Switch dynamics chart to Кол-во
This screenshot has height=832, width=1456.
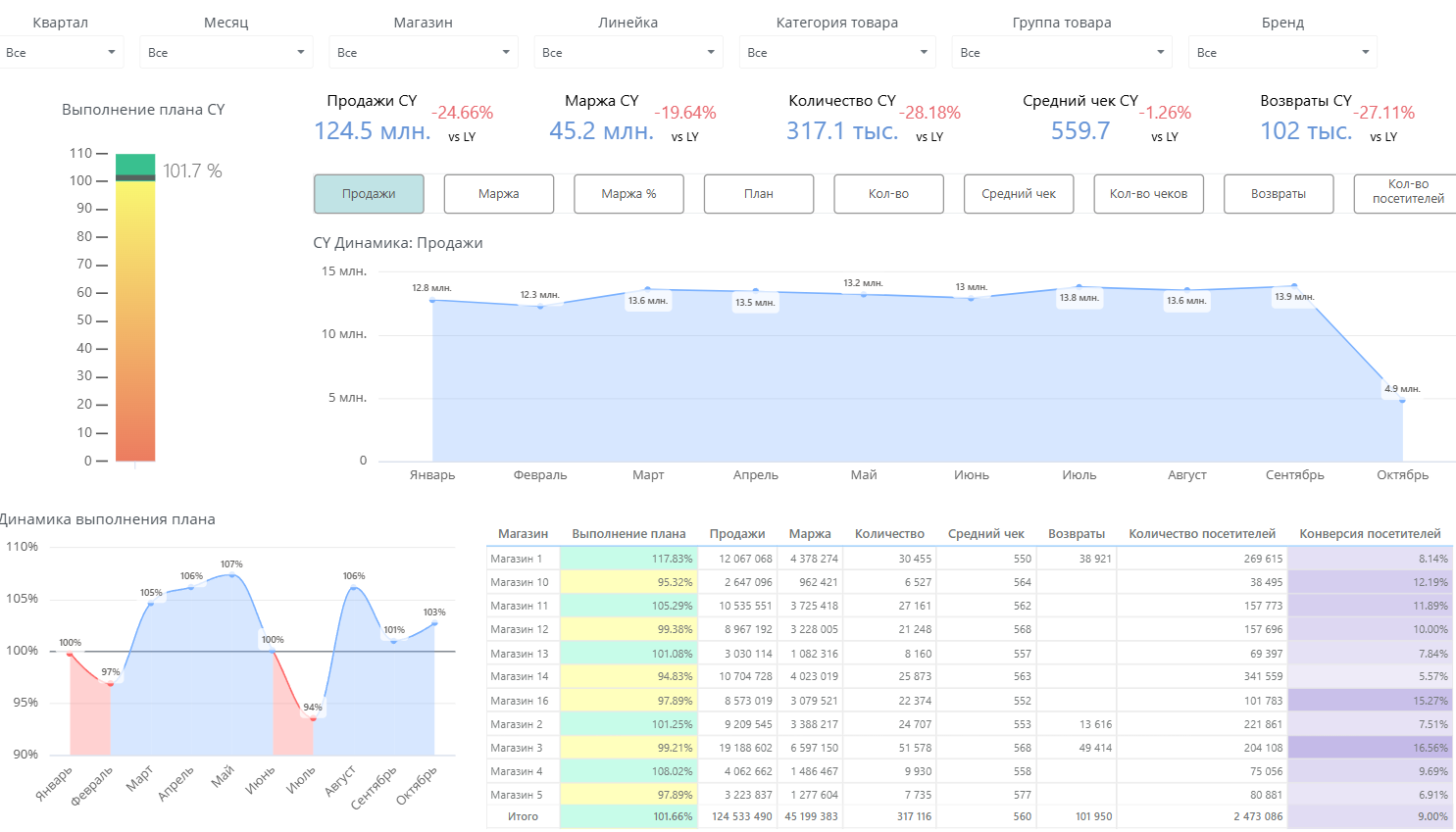coord(888,194)
